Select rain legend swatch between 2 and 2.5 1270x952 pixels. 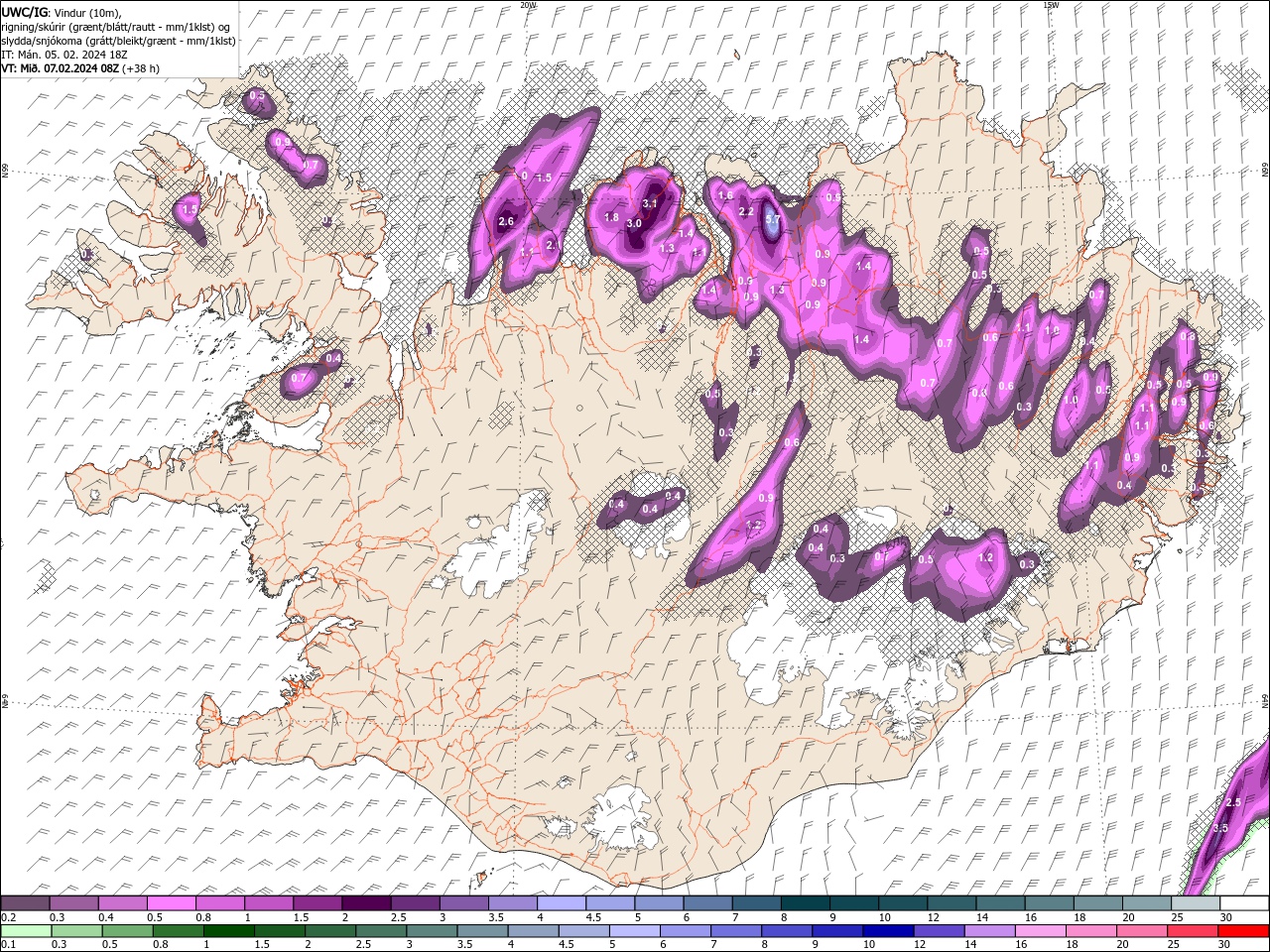pos(330,931)
